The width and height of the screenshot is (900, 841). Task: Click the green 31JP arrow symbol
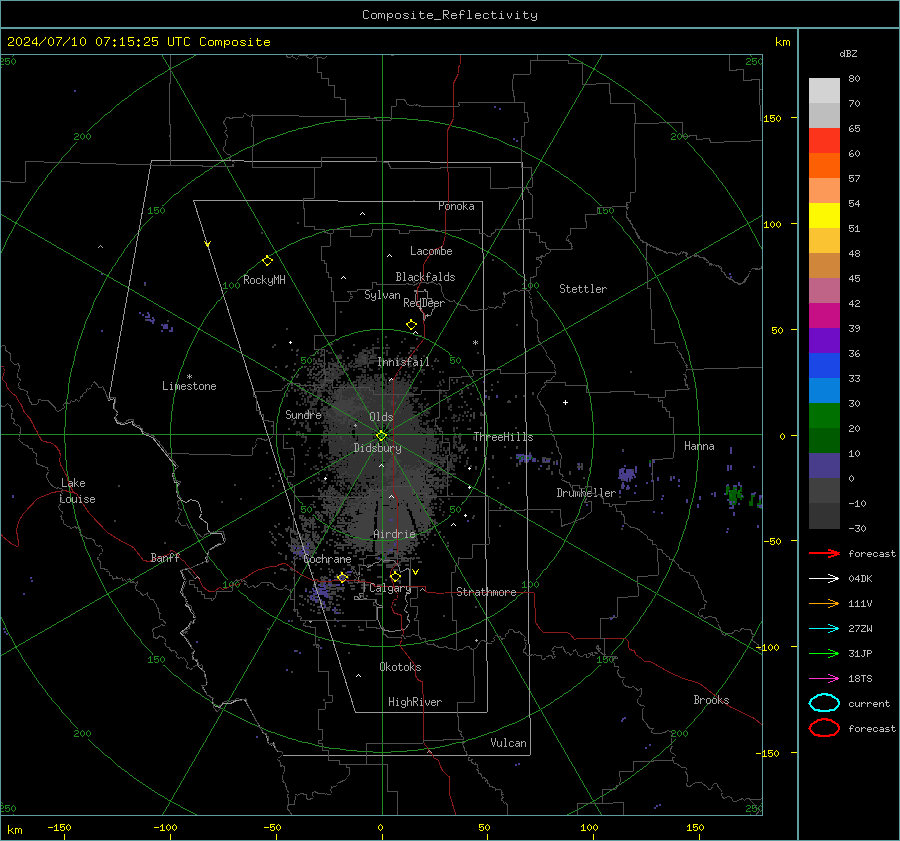(824, 653)
